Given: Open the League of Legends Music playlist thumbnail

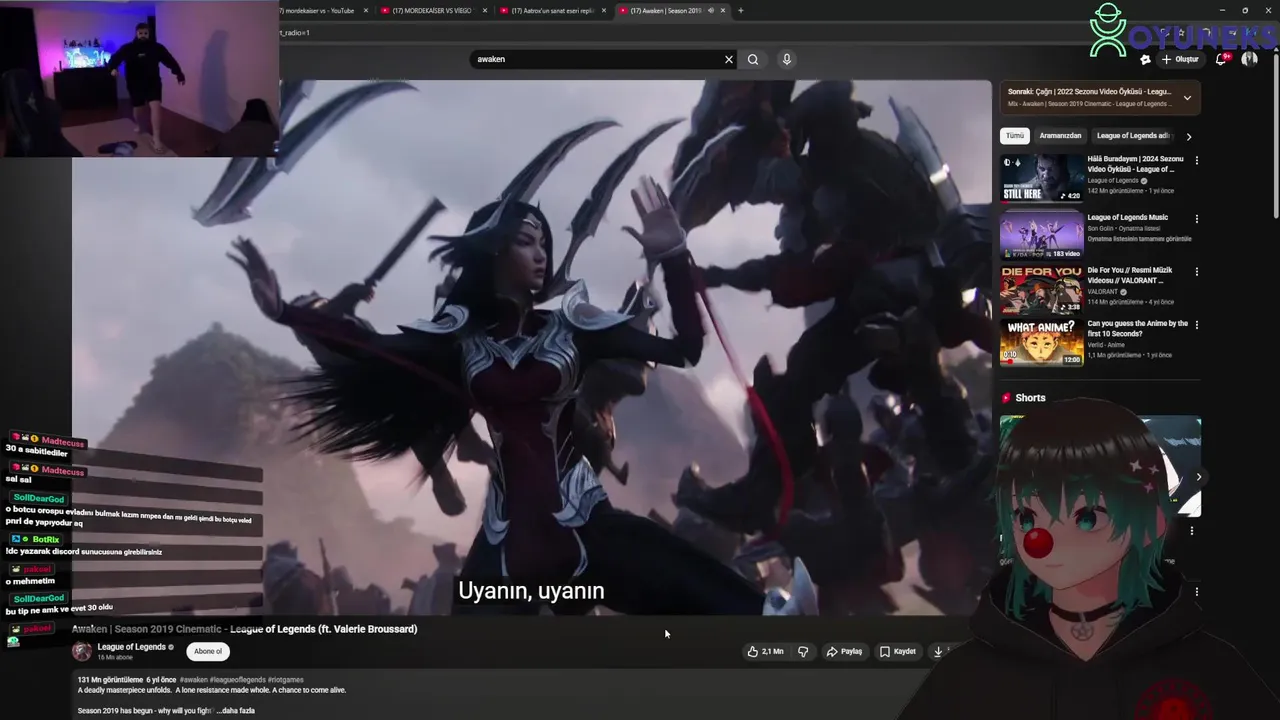Looking at the screenshot, I should 1042,235.
